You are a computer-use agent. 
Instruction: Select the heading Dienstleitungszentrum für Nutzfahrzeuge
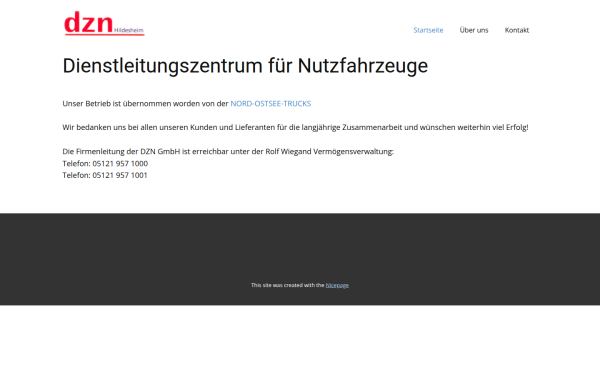(245, 65)
